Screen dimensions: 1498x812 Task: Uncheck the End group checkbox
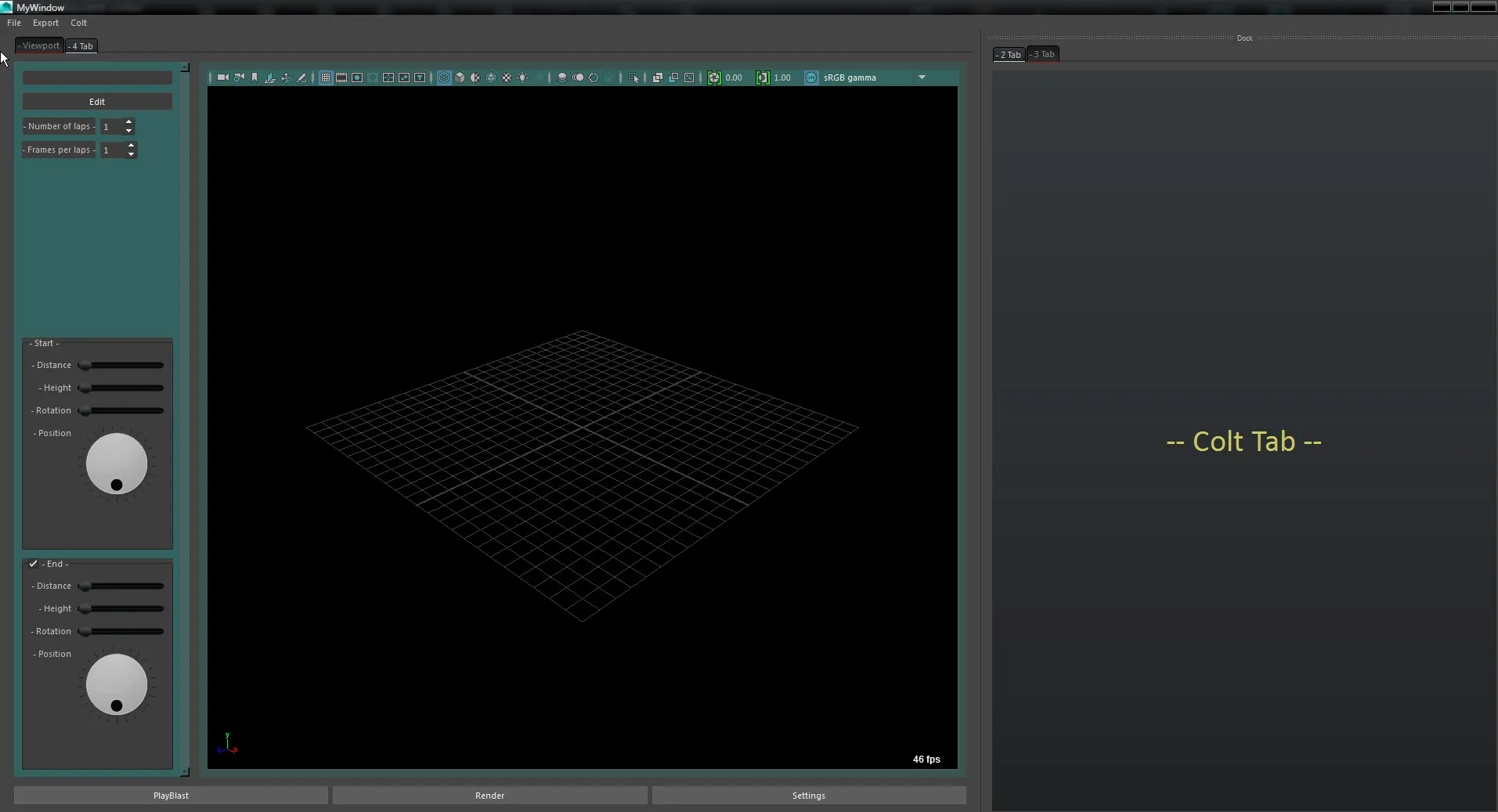(x=34, y=564)
